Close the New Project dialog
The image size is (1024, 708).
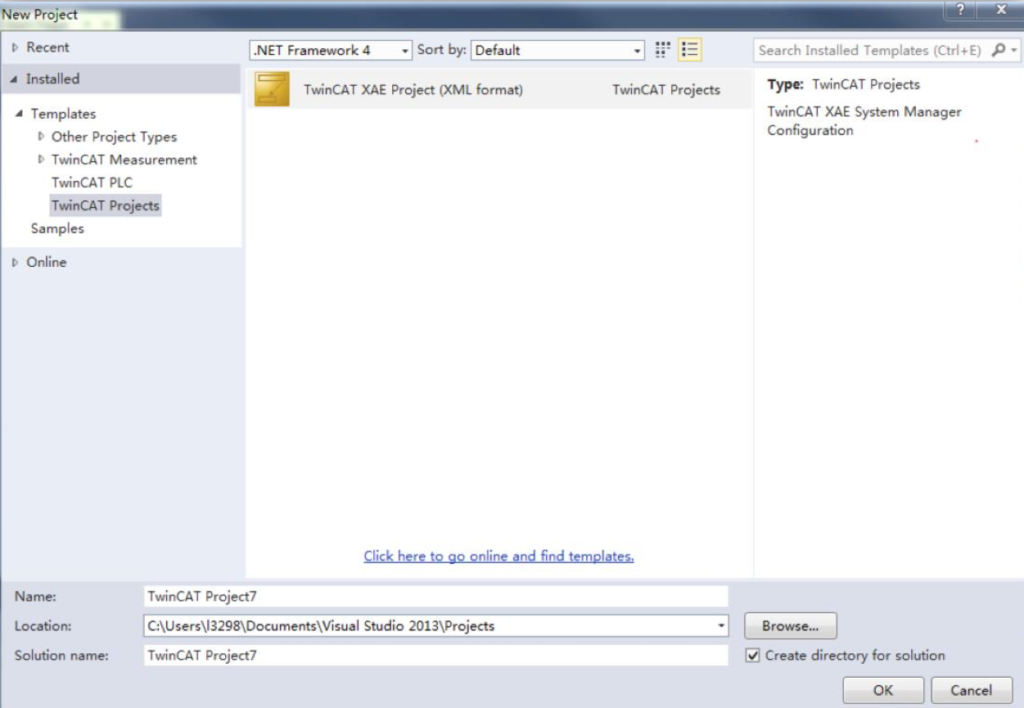1001,10
